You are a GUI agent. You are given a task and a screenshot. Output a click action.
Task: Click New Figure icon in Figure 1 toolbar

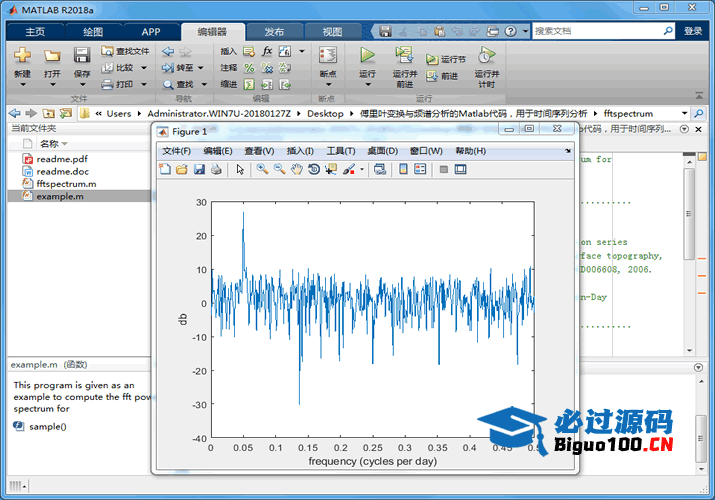tap(165, 170)
